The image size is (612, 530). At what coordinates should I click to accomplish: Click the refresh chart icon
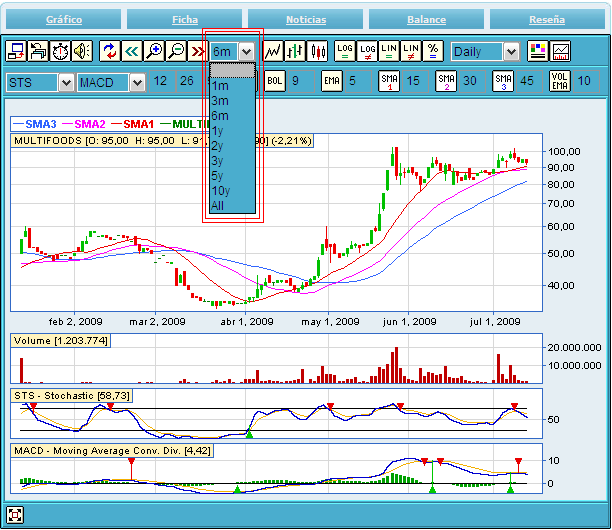109,51
